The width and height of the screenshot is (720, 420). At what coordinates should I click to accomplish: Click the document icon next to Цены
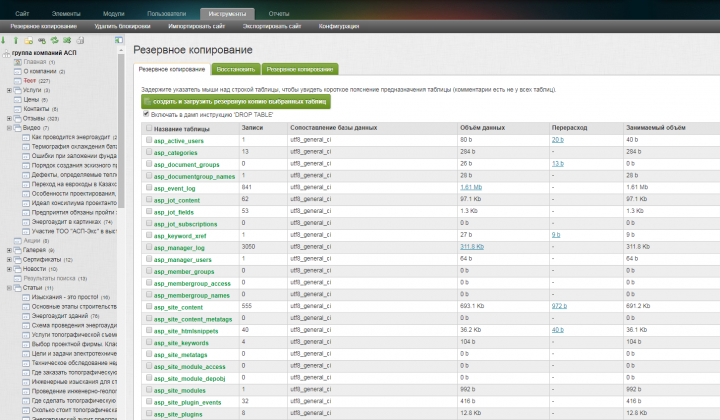point(18,100)
